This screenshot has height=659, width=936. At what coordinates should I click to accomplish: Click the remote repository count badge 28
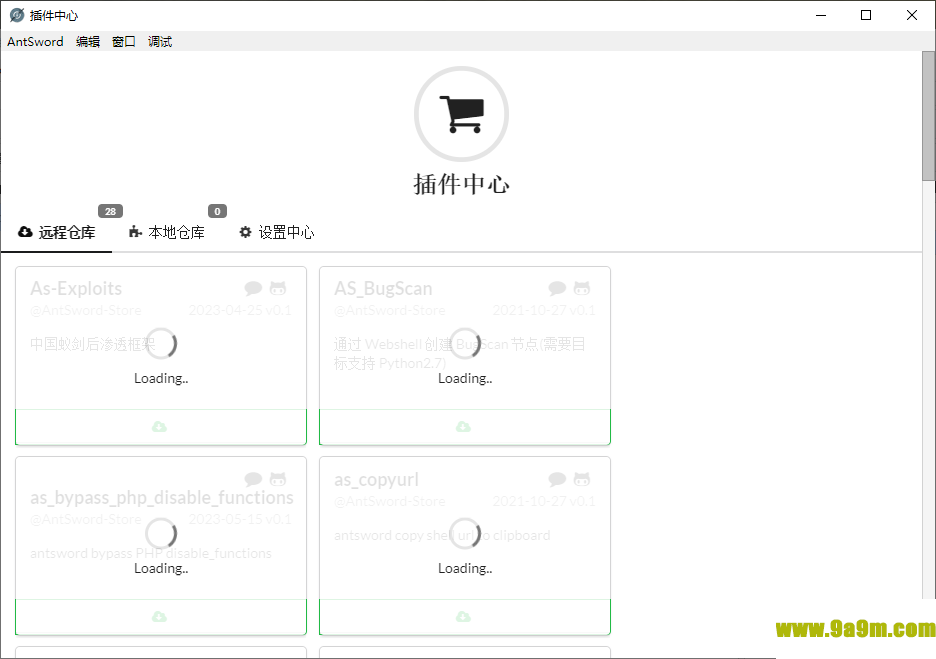110,211
